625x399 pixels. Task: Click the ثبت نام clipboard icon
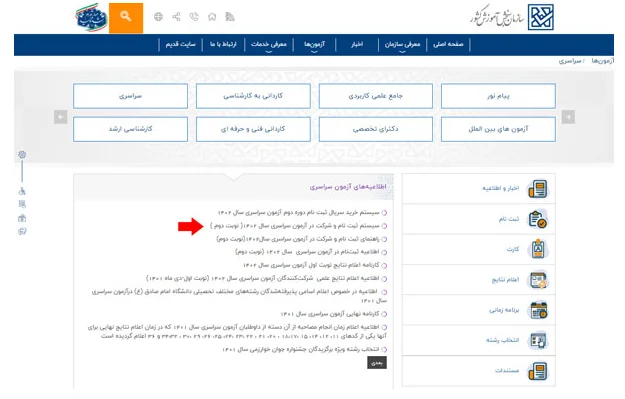click(x=538, y=219)
